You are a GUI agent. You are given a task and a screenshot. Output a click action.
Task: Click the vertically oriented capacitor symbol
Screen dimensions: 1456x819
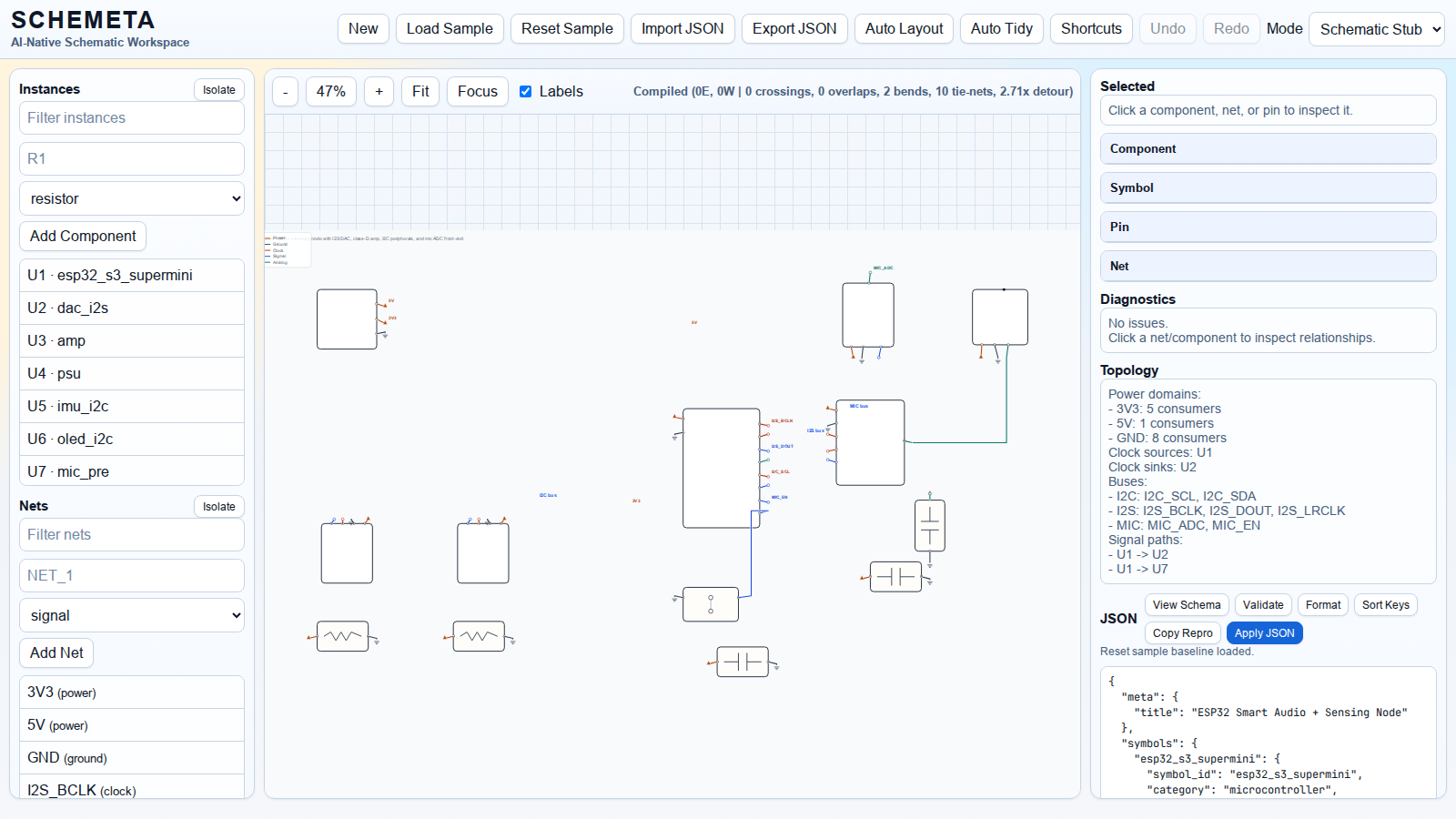[x=929, y=525]
